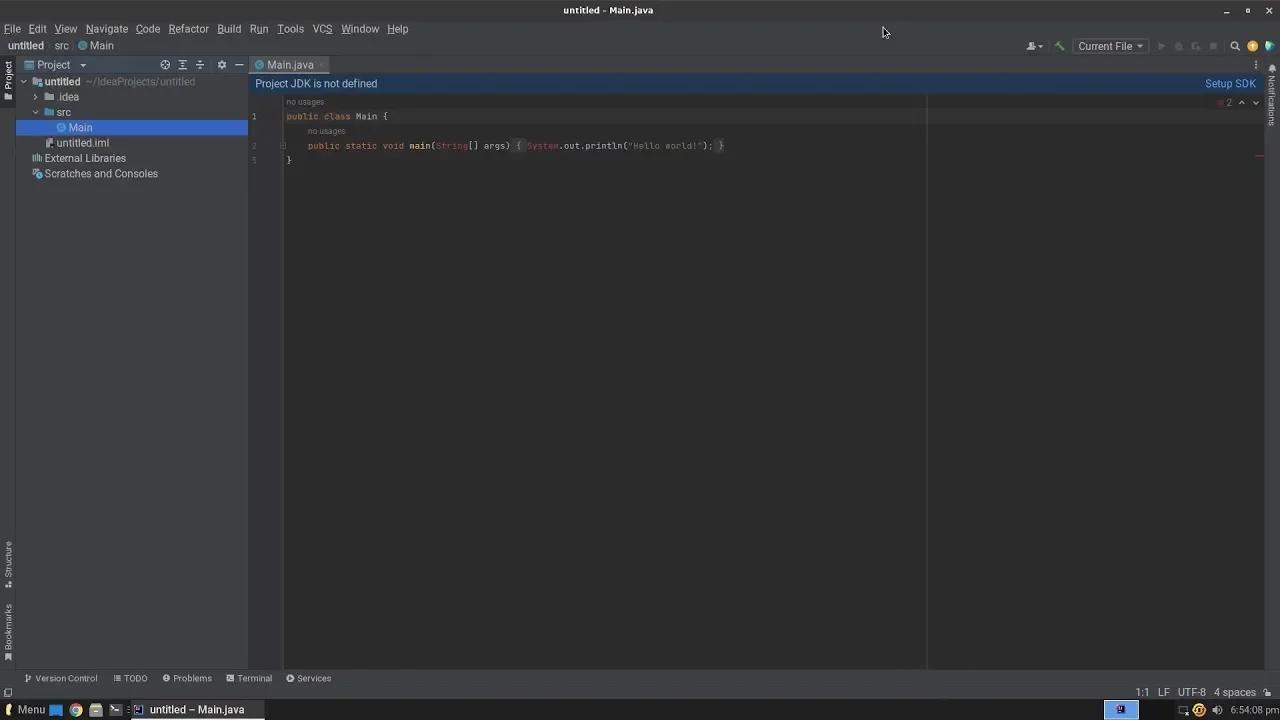Open the Refactor menu
The width and height of the screenshot is (1280, 720).
(188, 29)
